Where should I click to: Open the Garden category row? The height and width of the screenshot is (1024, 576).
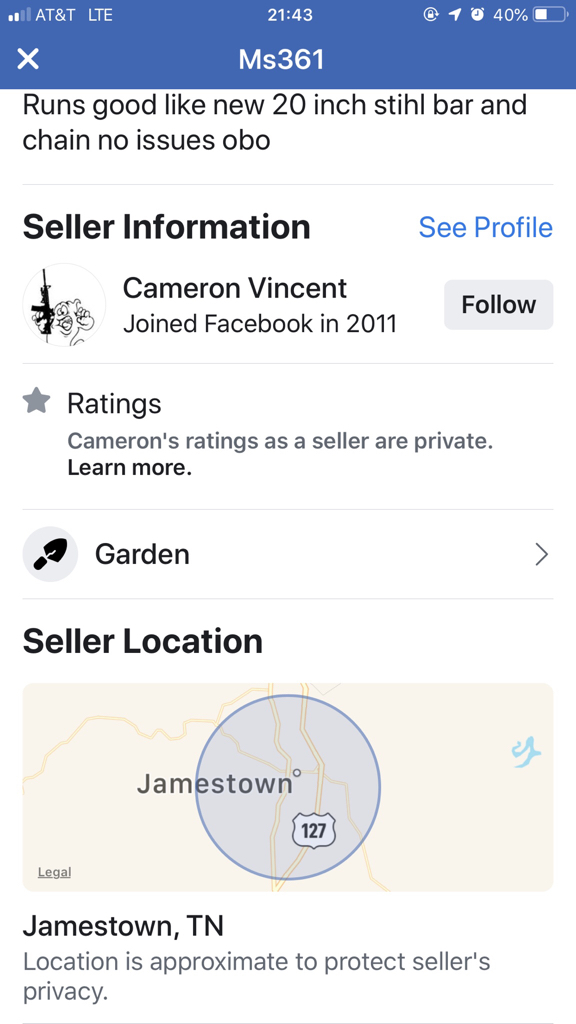[288, 554]
